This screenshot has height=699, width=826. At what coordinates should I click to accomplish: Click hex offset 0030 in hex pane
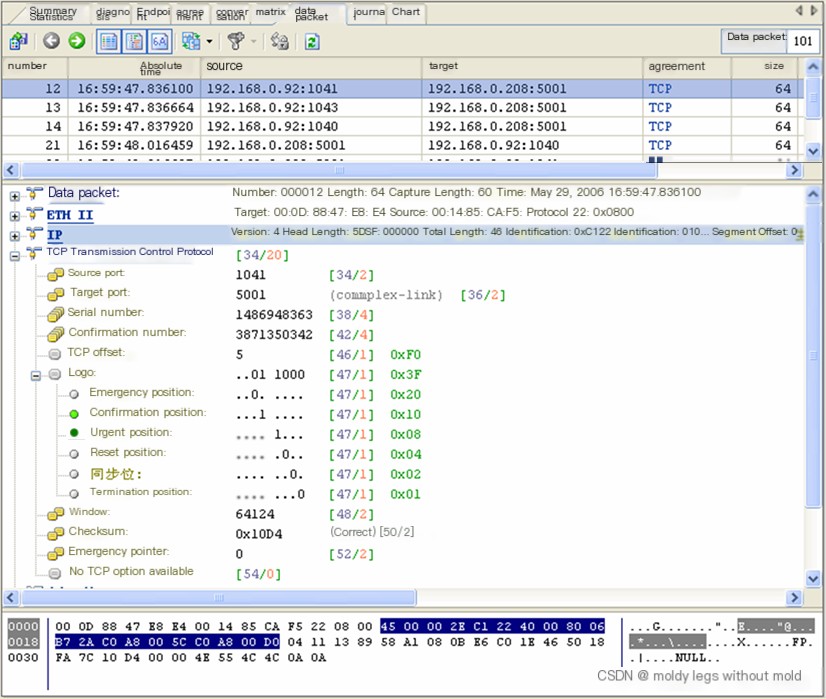tap(23, 658)
